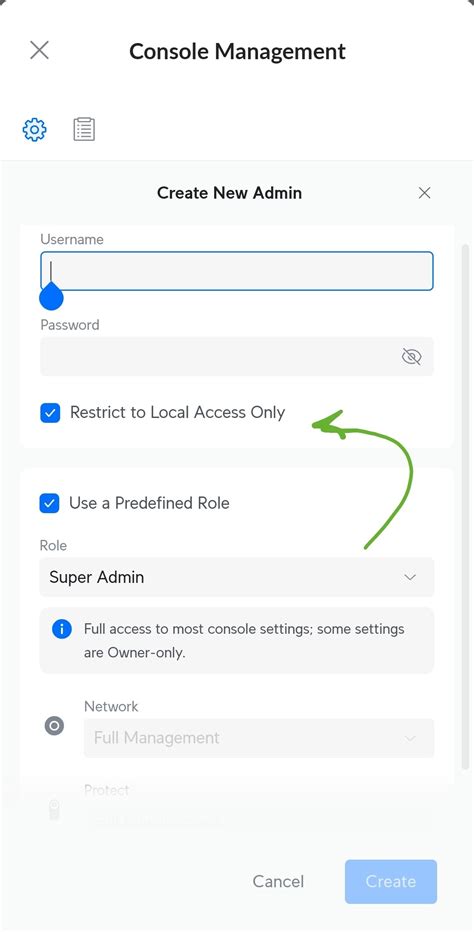Expand the Network Full Management dropdown
The width and height of the screenshot is (474, 932).
tap(259, 738)
